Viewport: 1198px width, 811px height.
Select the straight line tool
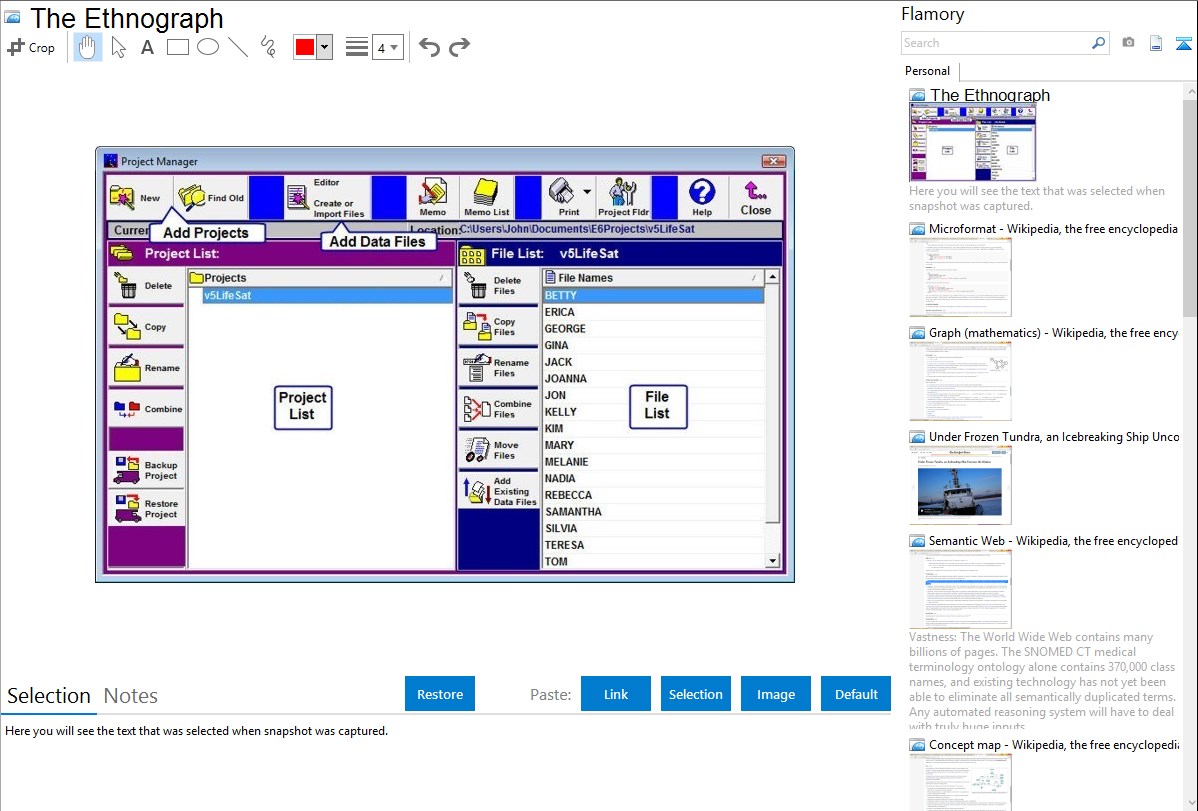(x=238, y=47)
